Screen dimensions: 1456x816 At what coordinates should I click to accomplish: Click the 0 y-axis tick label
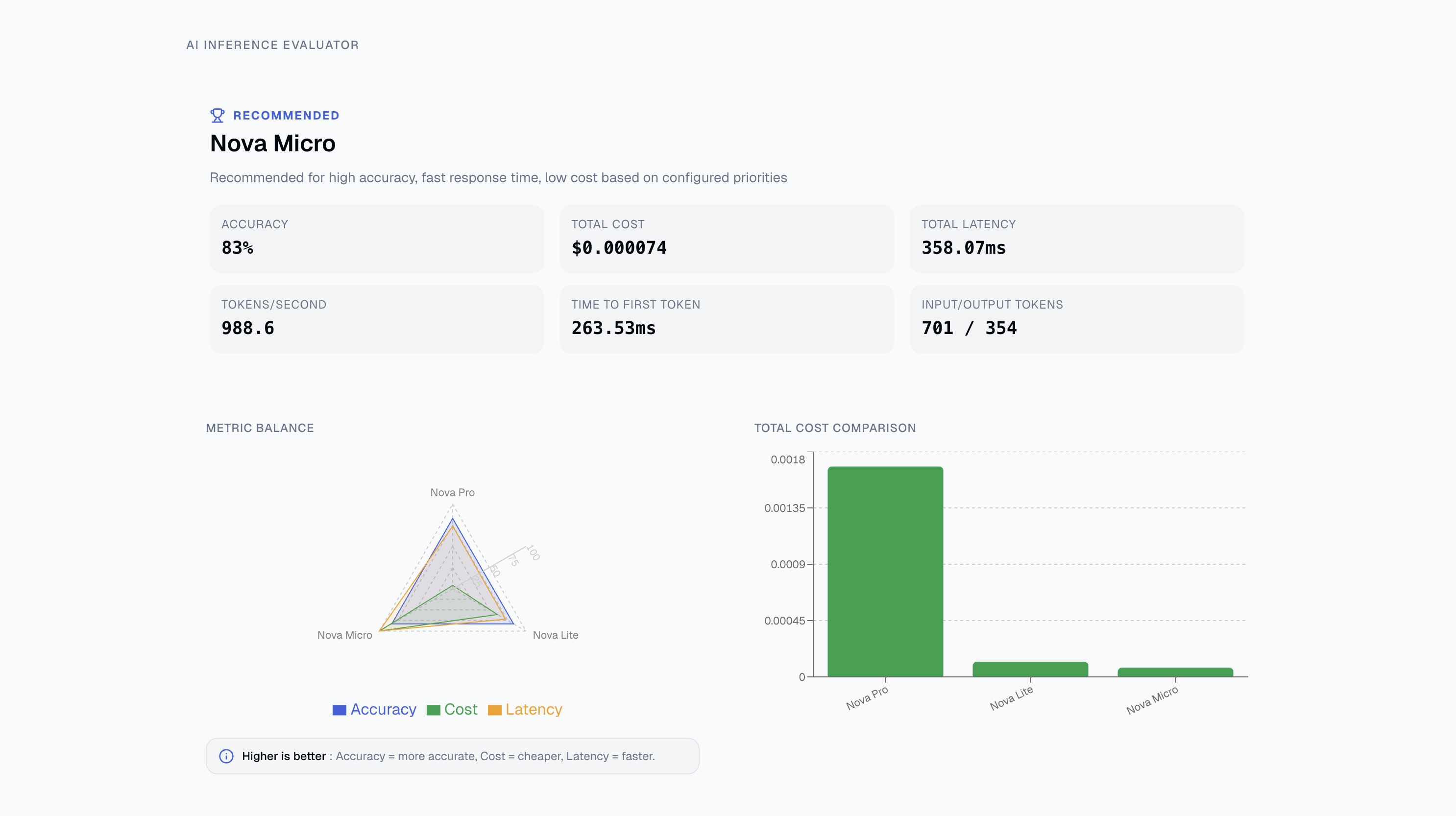point(801,677)
